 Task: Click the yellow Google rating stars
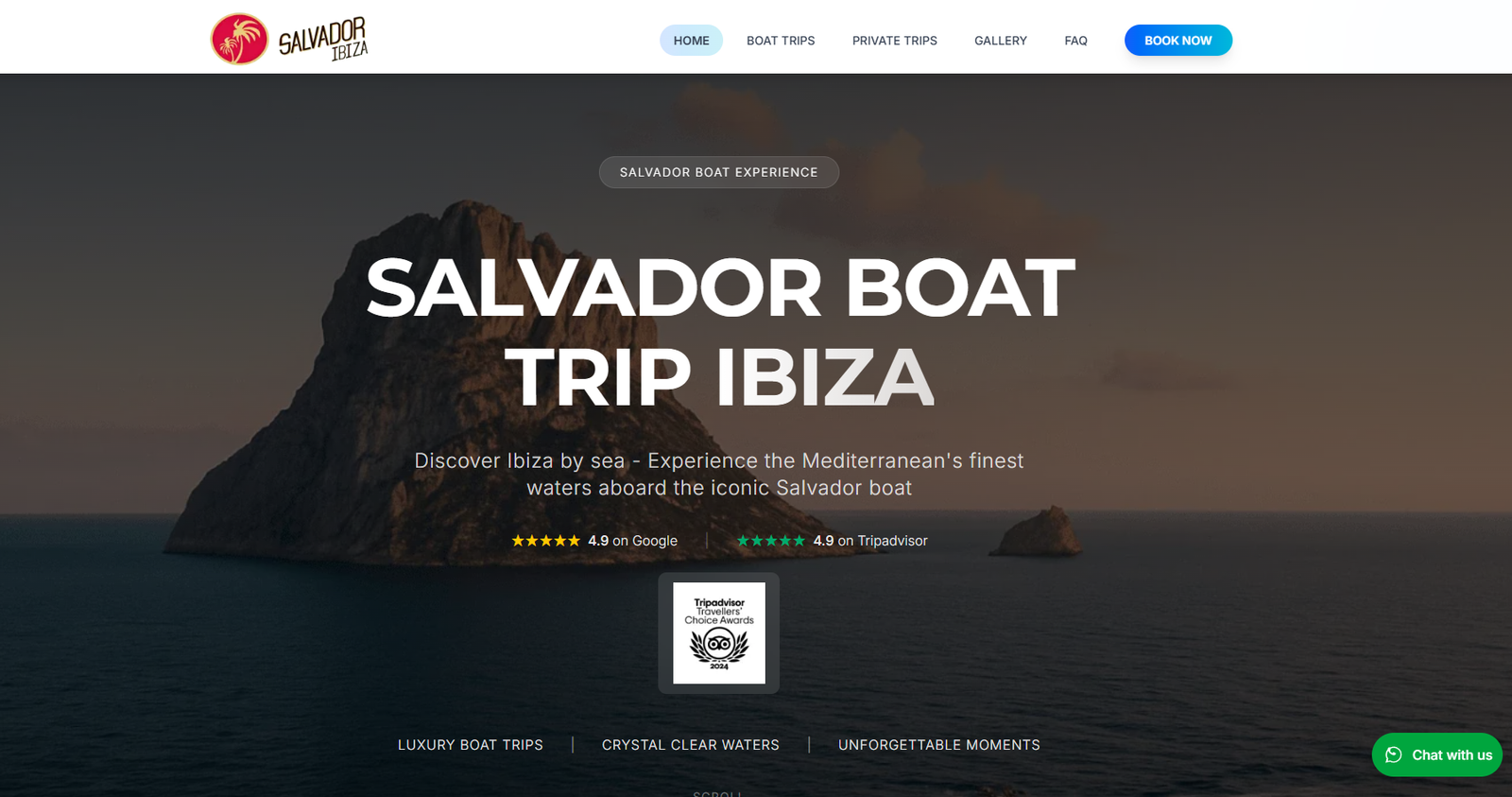tap(545, 541)
